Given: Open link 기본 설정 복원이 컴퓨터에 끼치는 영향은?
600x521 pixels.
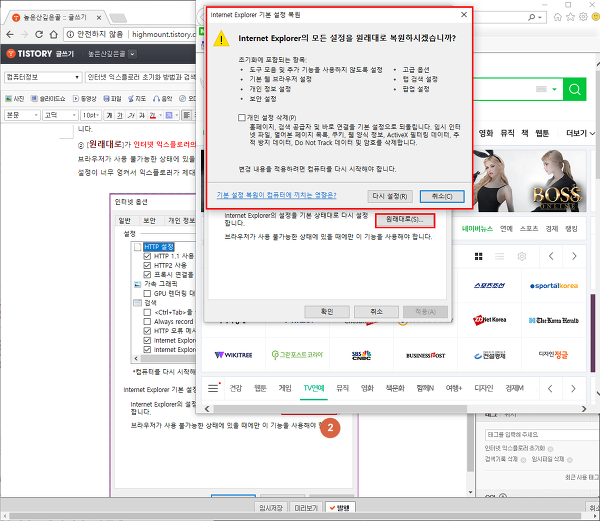Looking at the screenshot, I should click(276, 195).
